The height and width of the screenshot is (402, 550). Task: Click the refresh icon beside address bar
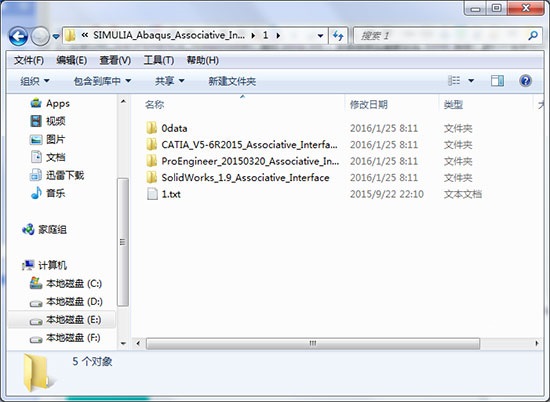[338, 35]
